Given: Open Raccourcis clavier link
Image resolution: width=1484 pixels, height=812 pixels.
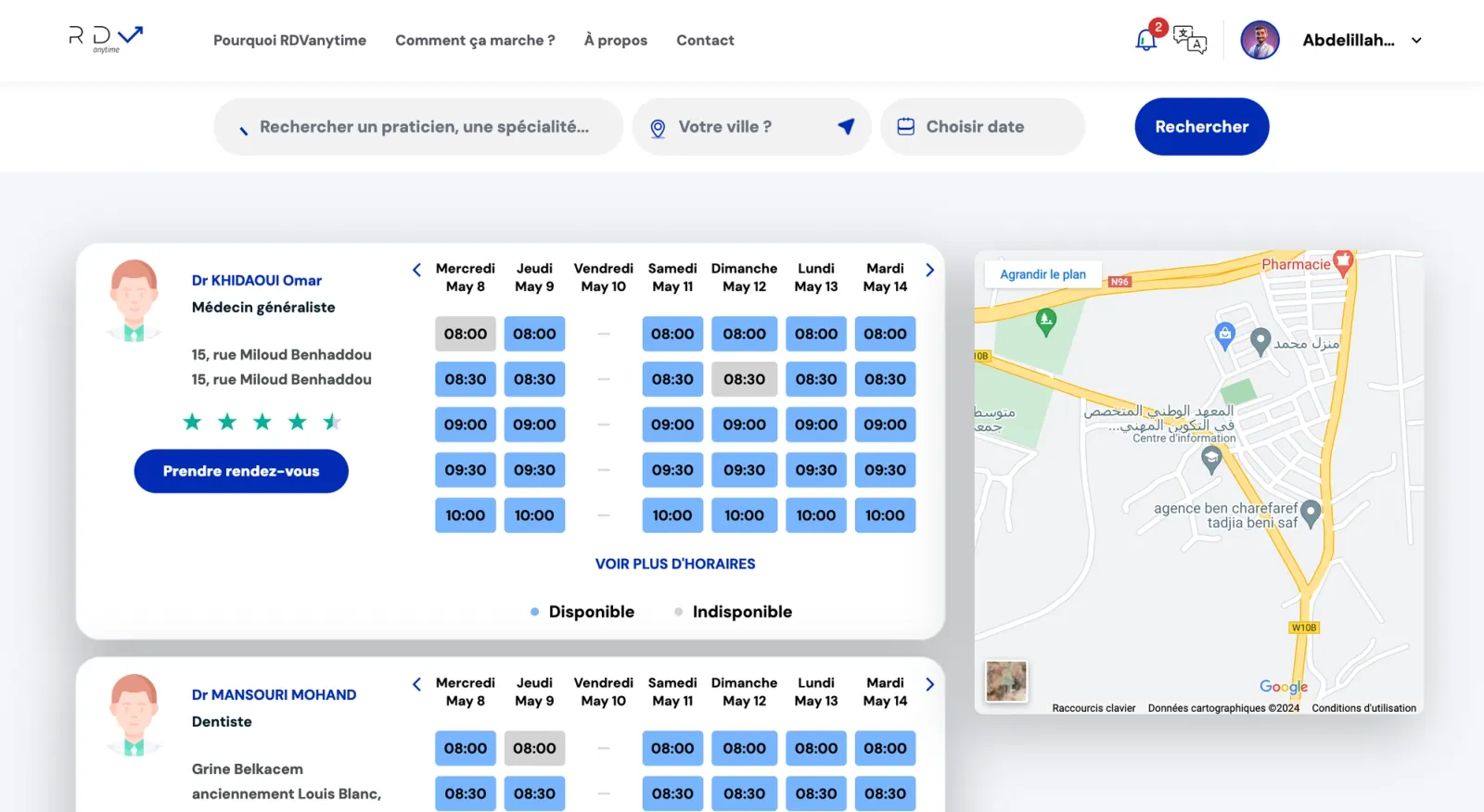Looking at the screenshot, I should point(1094,708).
